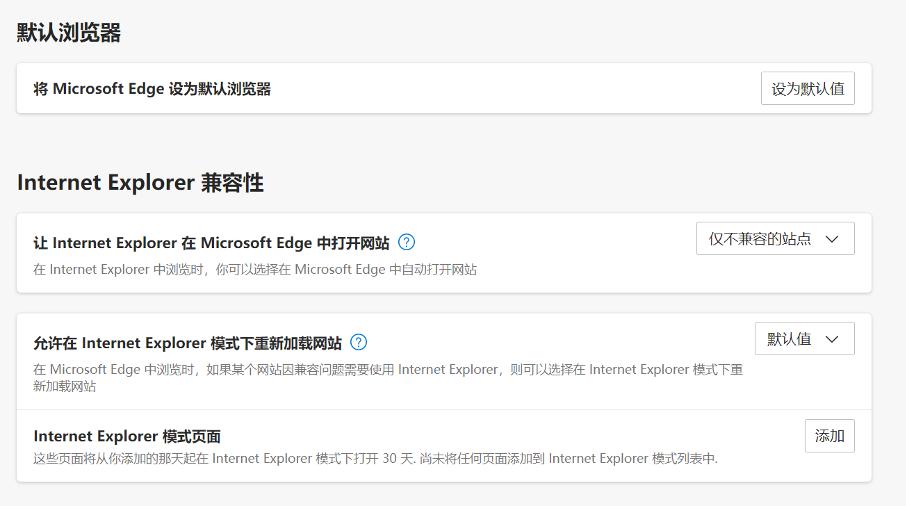The image size is (906, 506).
Task: Click title 允许在 Internet Explorer 模式下重新加载网站
Action: [187, 343]
